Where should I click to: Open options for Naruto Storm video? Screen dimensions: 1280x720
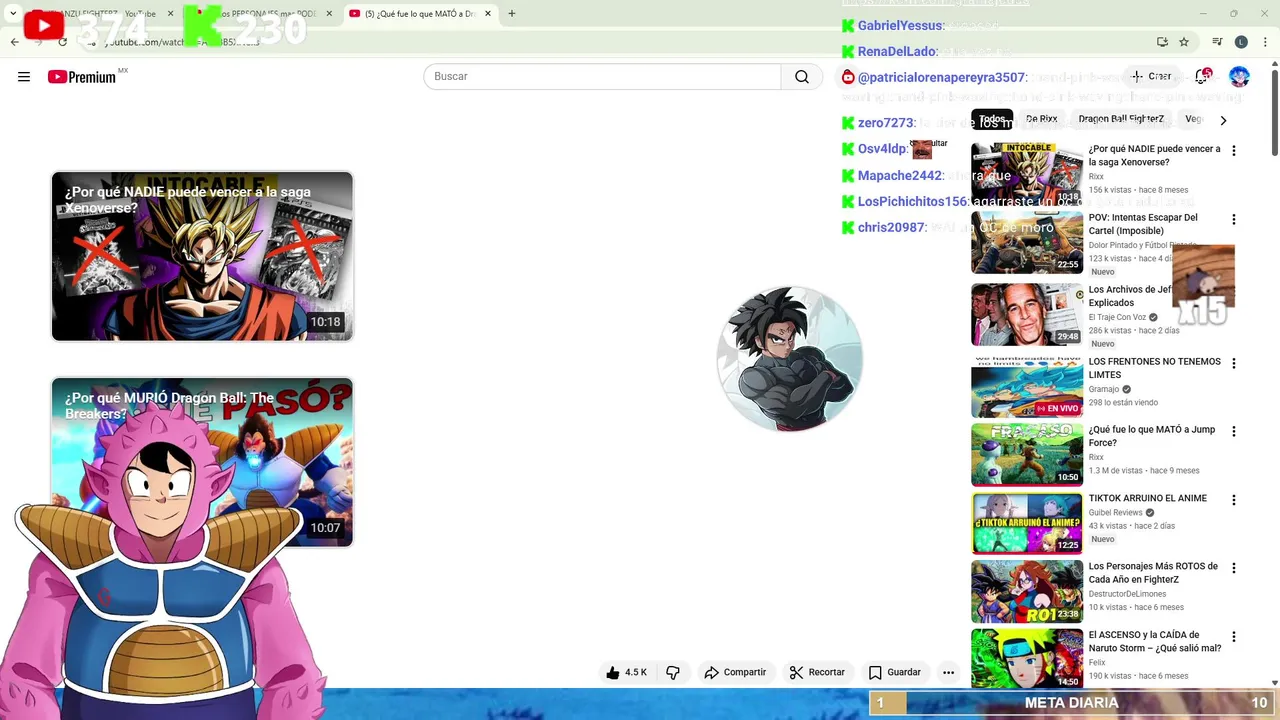[1234, 636]
